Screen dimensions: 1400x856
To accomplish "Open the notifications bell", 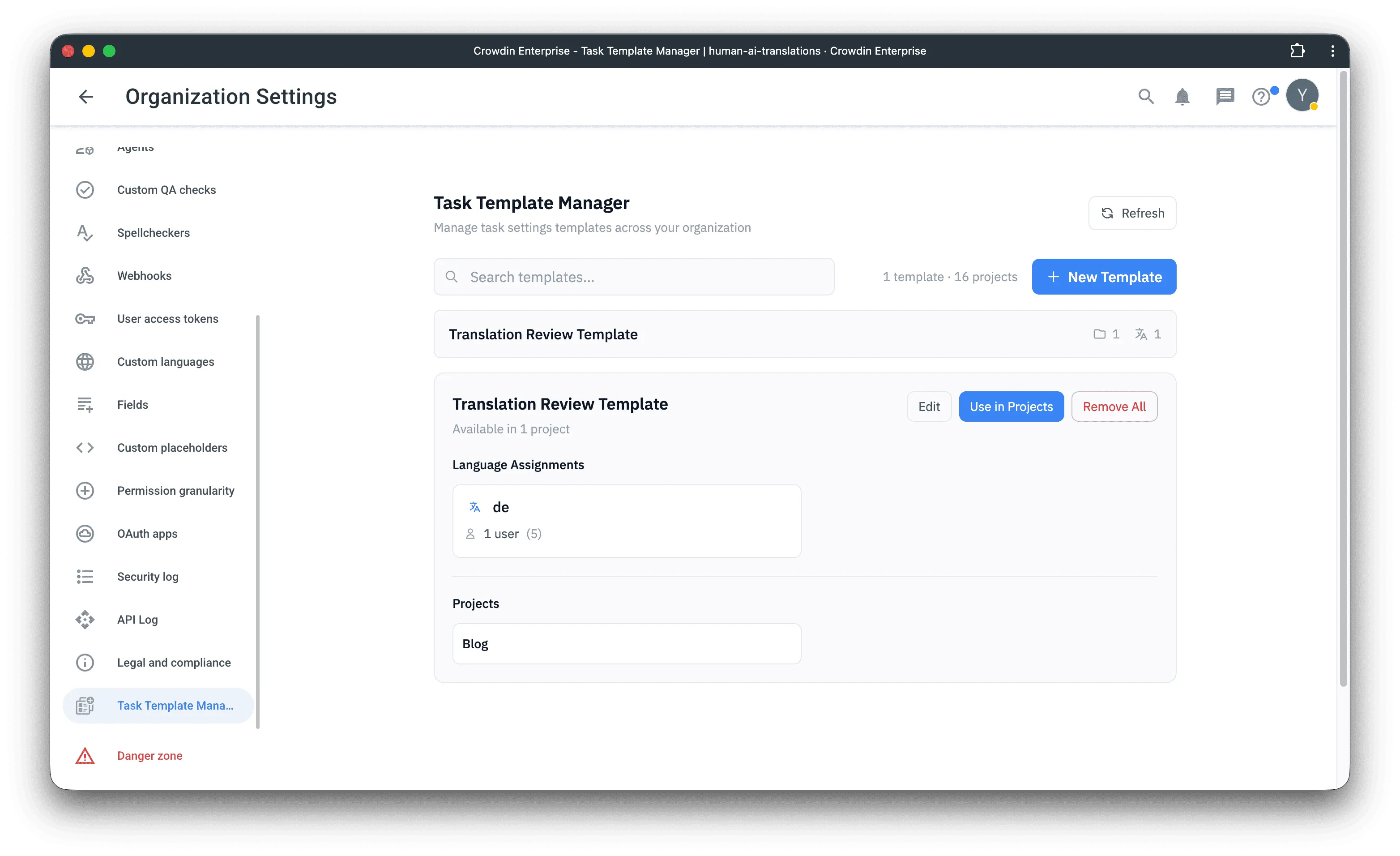I will pos(1182,97).
